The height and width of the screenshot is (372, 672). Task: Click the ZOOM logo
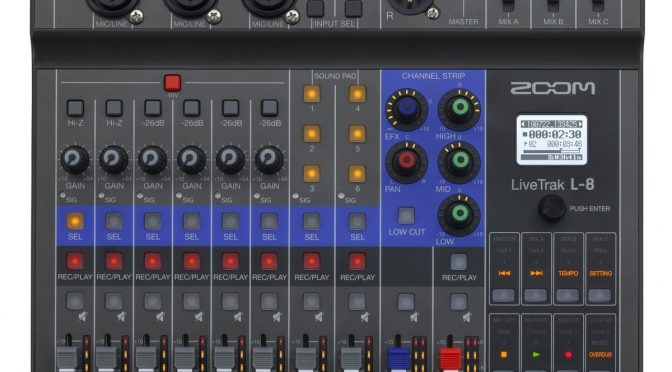(x=553, y=88)
